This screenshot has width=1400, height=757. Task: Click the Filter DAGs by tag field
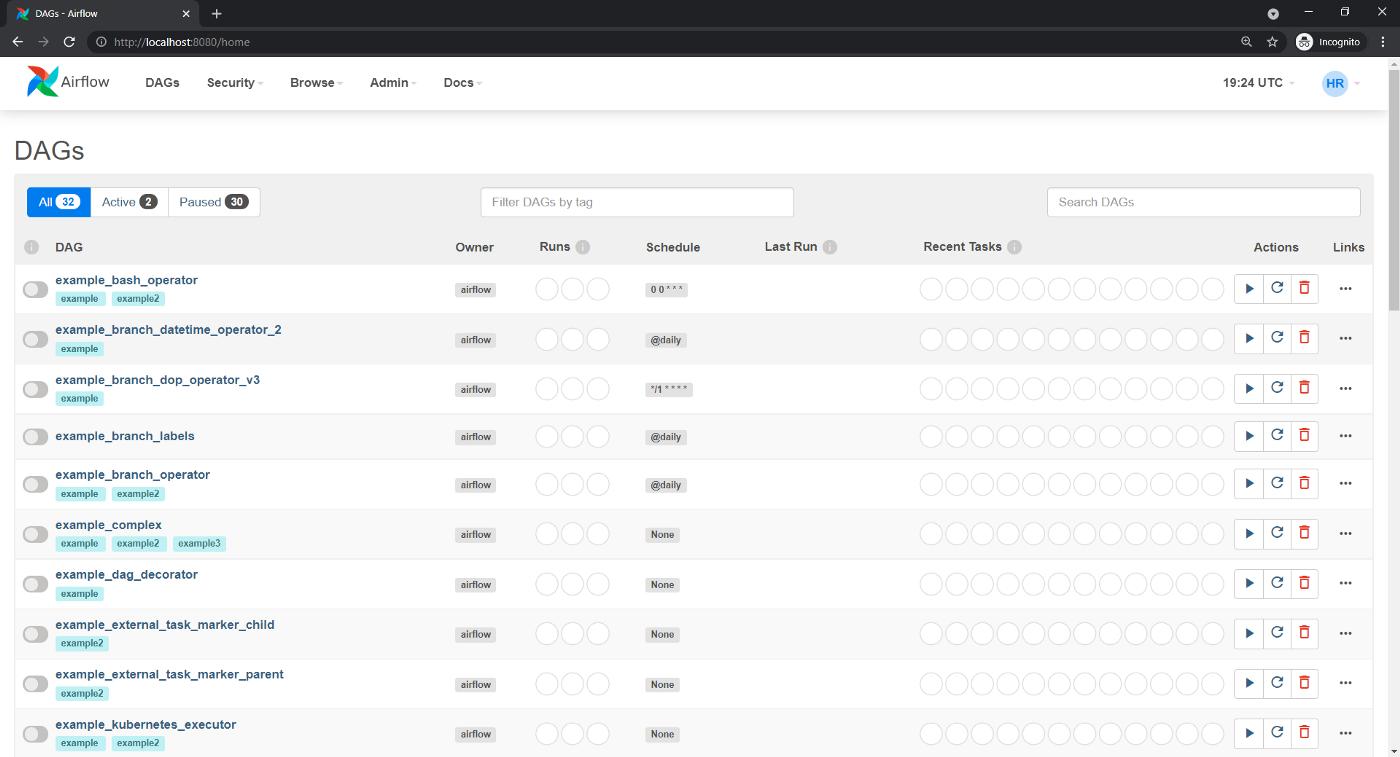pyautogui.click(x=637, y=202)
